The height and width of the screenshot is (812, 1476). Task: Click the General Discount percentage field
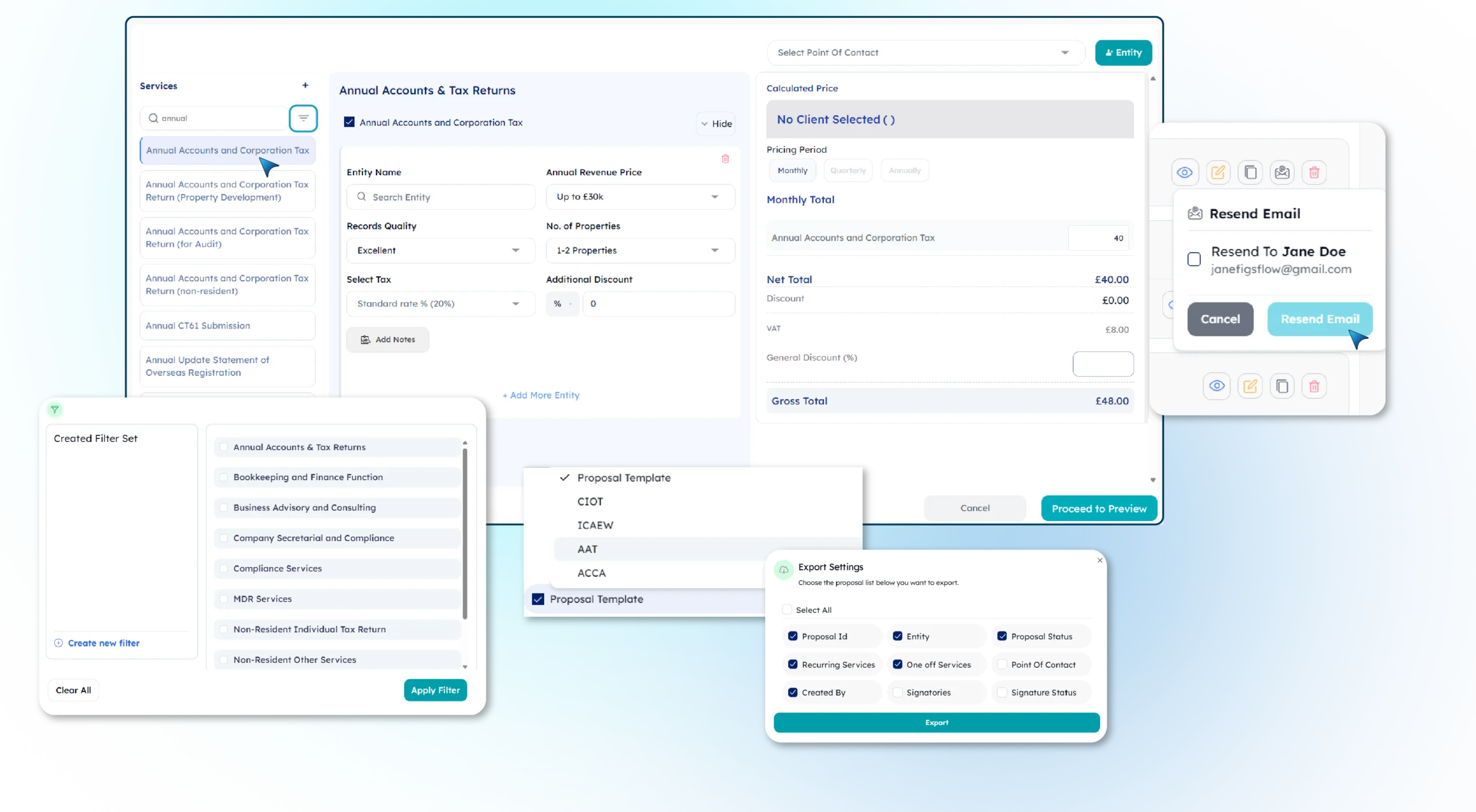(x=1102, y=364)
